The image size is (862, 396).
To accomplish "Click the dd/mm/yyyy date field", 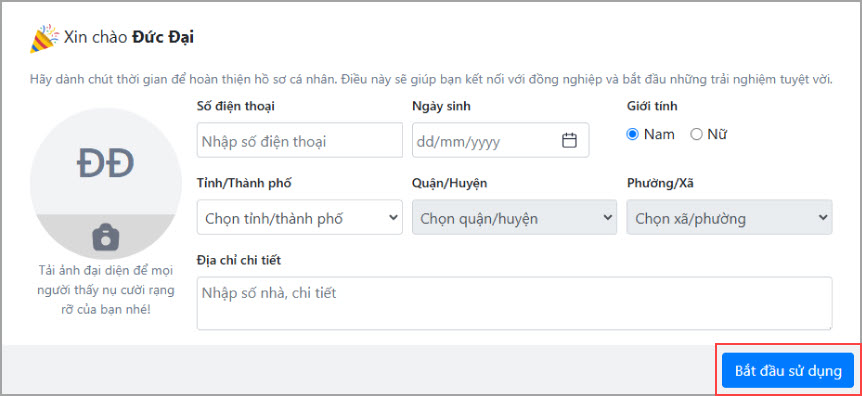I will [500, 140].
